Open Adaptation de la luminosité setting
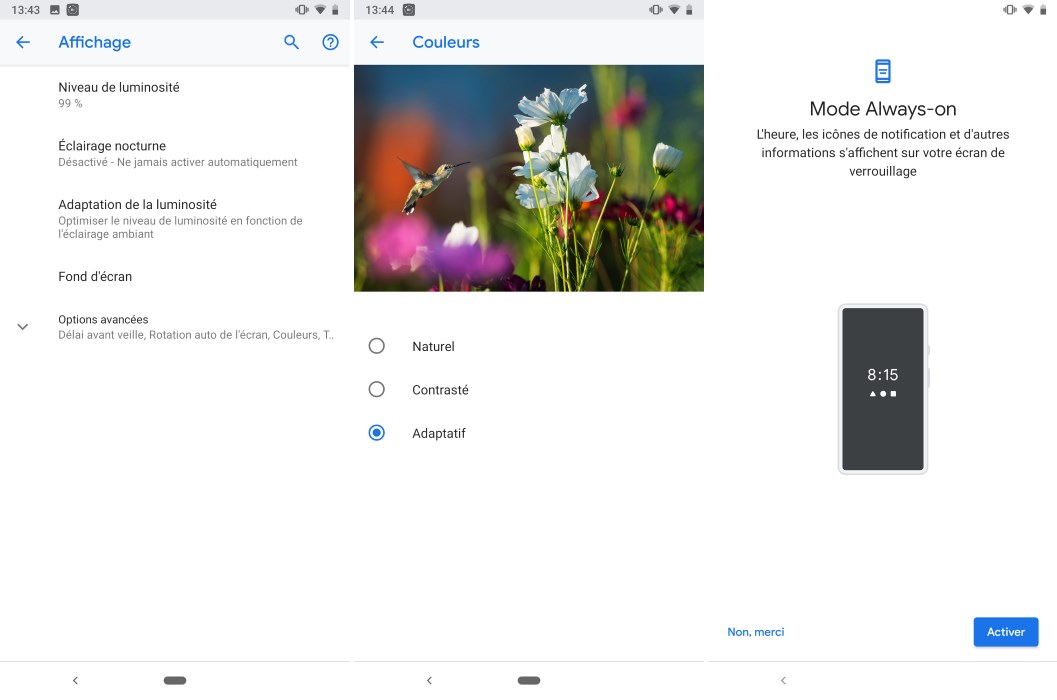The image size is (1057, 700). pyautogui.click(x=175, y=218)
